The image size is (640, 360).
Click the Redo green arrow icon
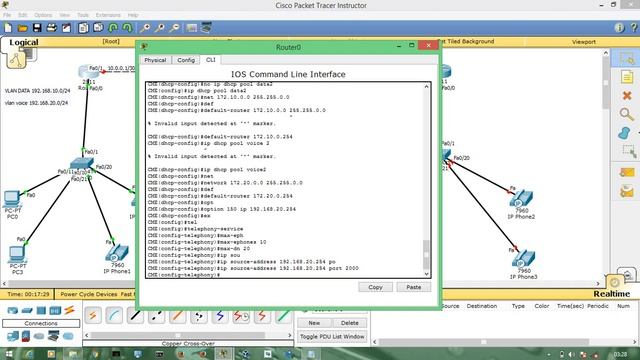coord(128,28)
